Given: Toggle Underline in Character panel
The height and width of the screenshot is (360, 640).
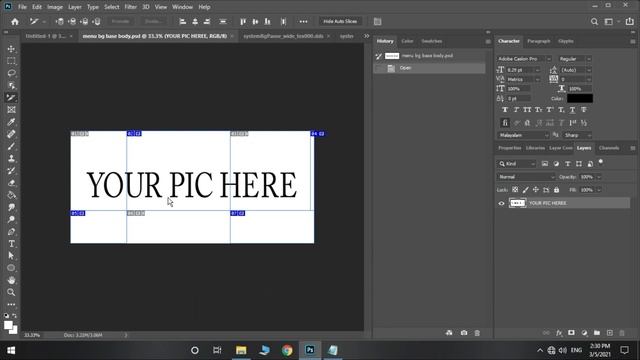Looking at the screenshot, I should click(572, 110).
